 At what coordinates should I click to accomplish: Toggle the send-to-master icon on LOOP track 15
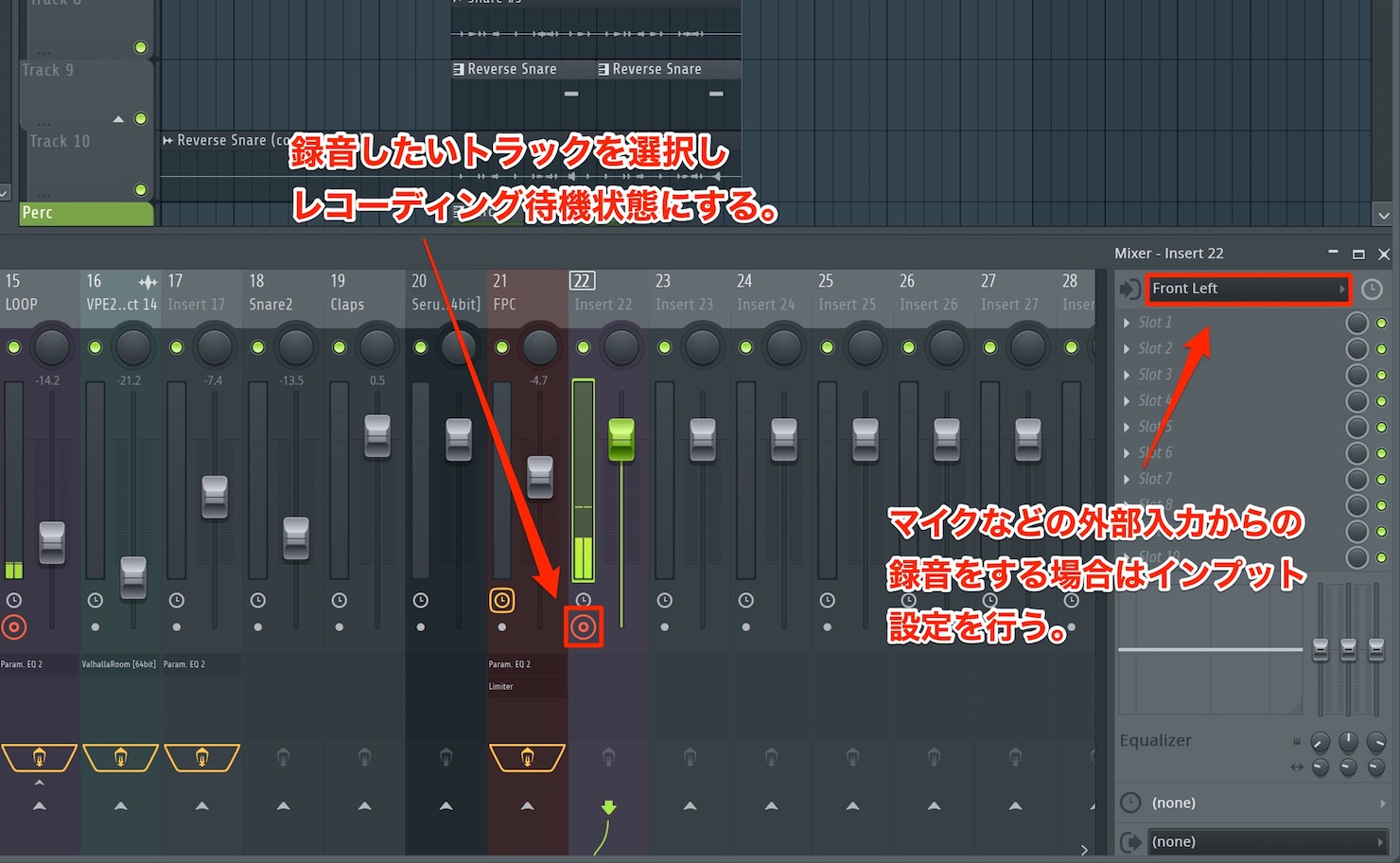point(39,757)
